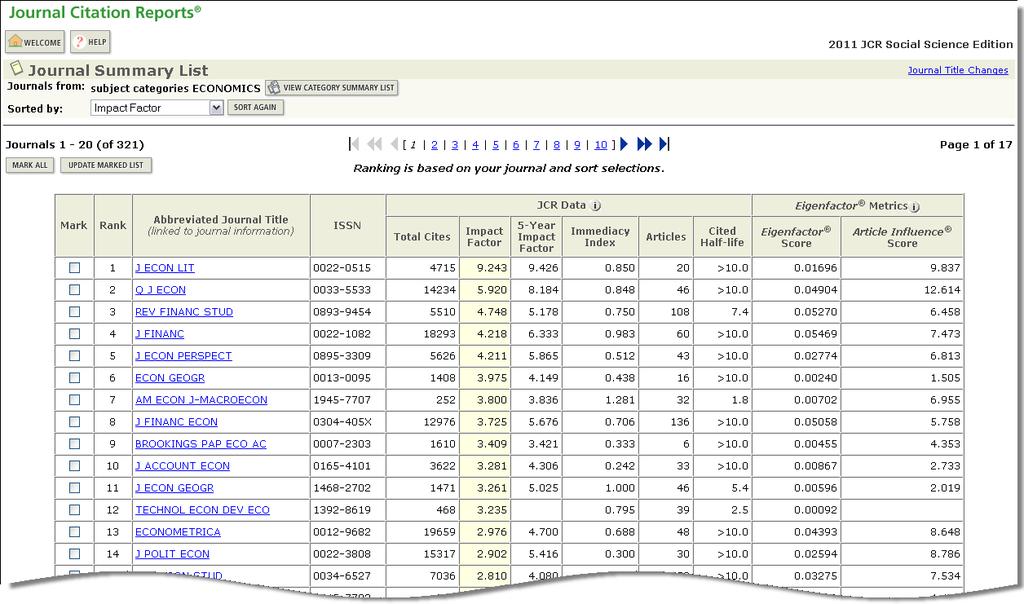The height and width of the screenshot is (604, 1024).
Task: Open J FINANC ECON journal link
Action: tap(176, 422)
